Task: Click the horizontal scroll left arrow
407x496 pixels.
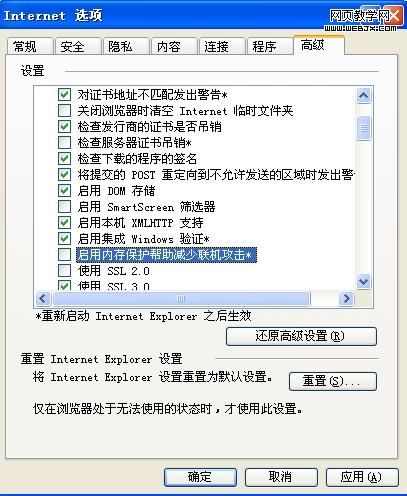Action: tap(43, 298)
